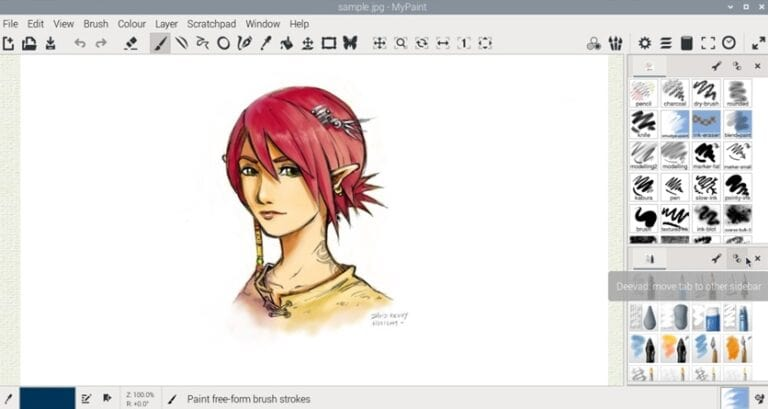Select the Deevad brush group tab
Image resolution: width=768 pixels, height=409 pixels.
tap(649, 259)
